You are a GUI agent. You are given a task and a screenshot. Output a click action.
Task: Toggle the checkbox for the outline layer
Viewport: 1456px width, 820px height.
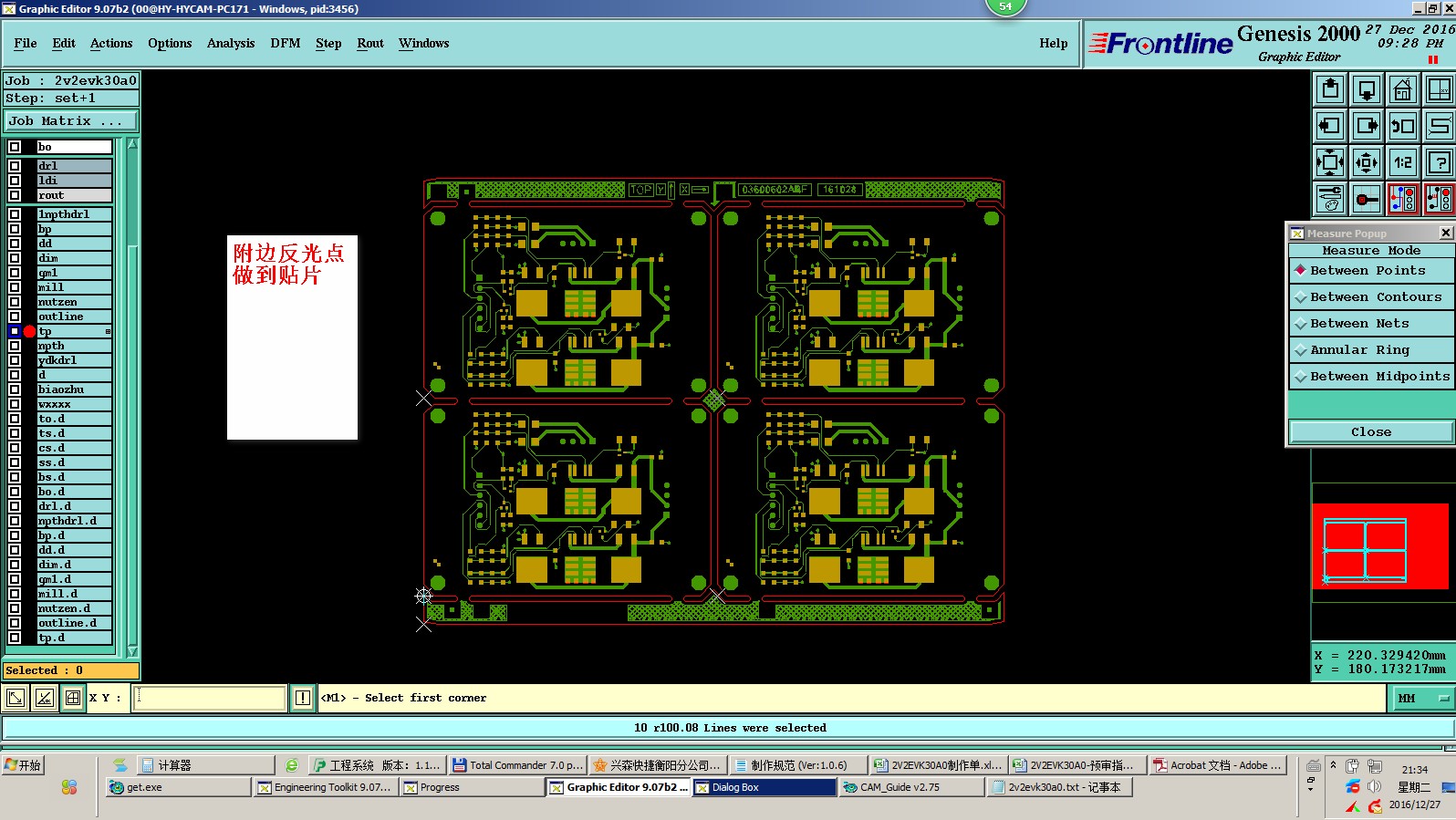(15, 317)
